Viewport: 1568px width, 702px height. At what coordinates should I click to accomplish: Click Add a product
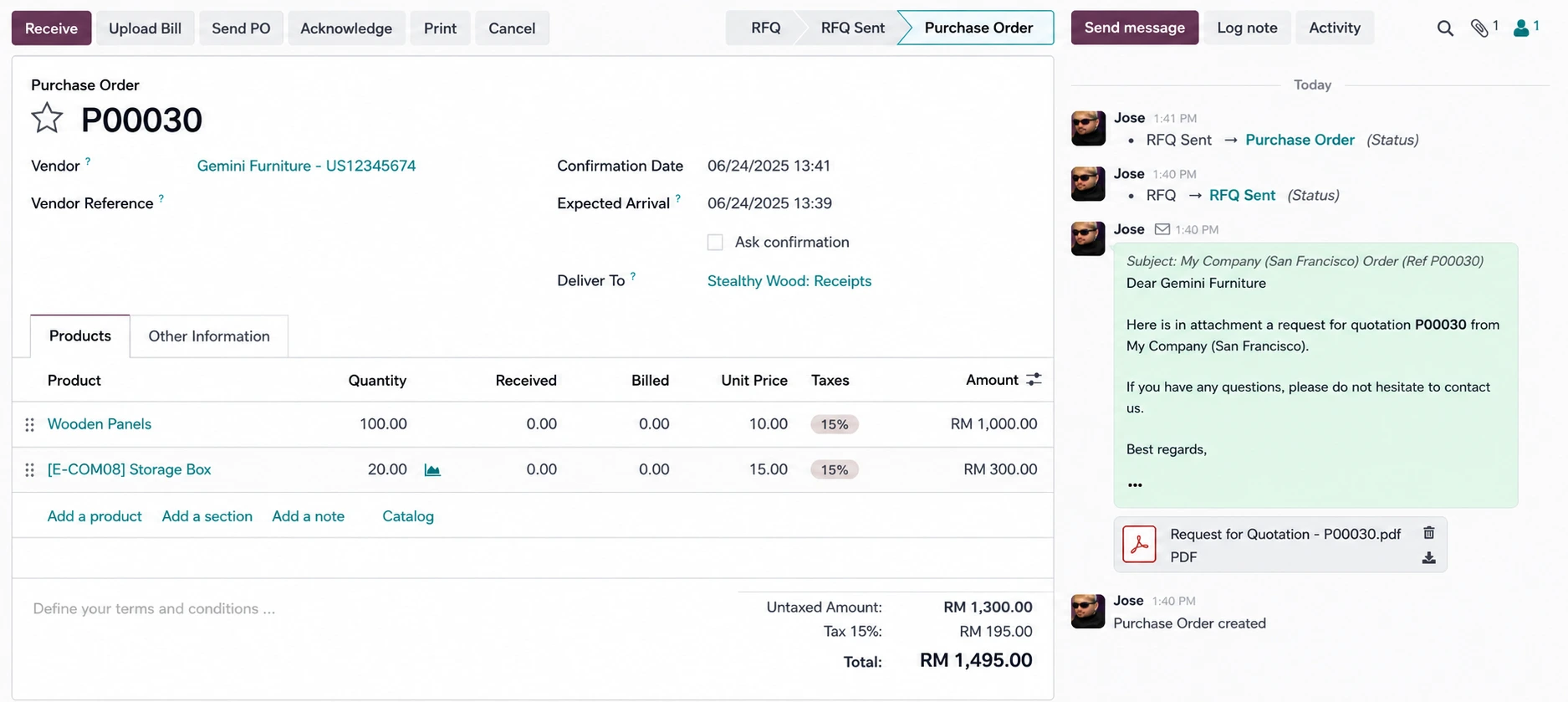94,516
